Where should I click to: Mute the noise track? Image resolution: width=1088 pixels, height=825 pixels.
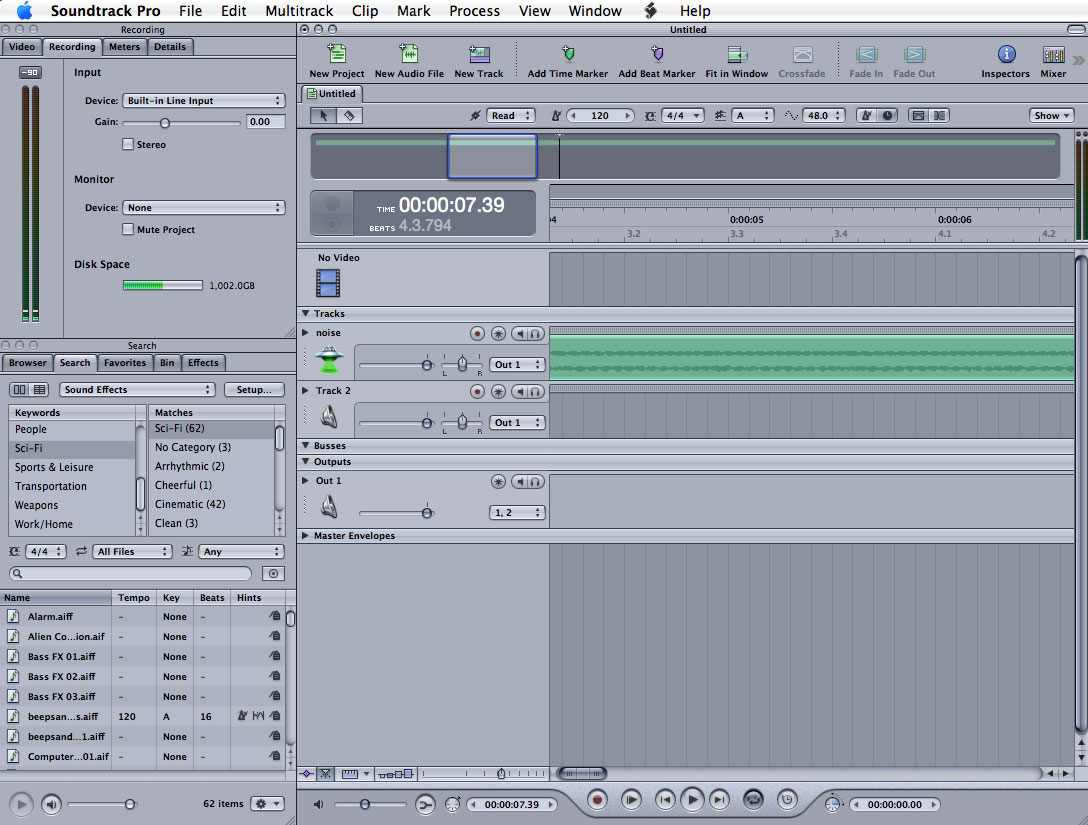click(520, 334)
